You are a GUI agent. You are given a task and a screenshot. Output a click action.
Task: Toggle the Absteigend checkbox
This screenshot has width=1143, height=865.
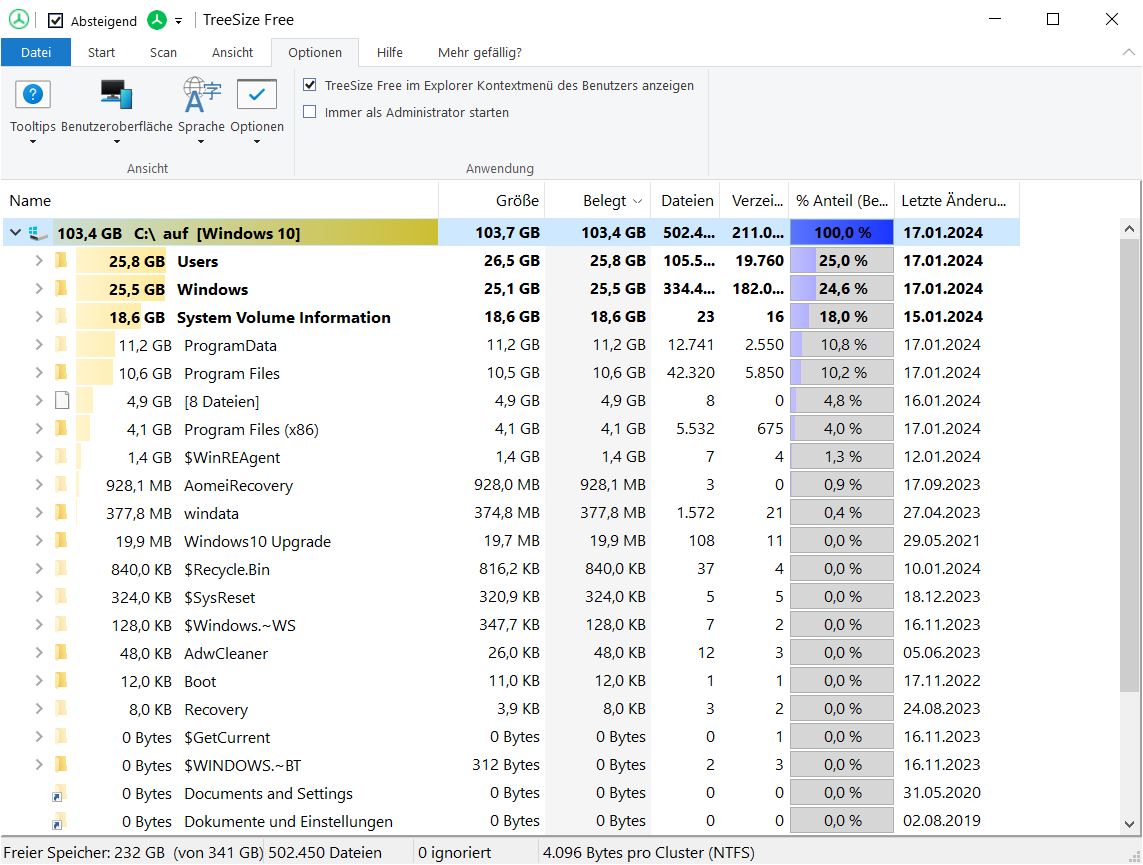tap(55, 20)
